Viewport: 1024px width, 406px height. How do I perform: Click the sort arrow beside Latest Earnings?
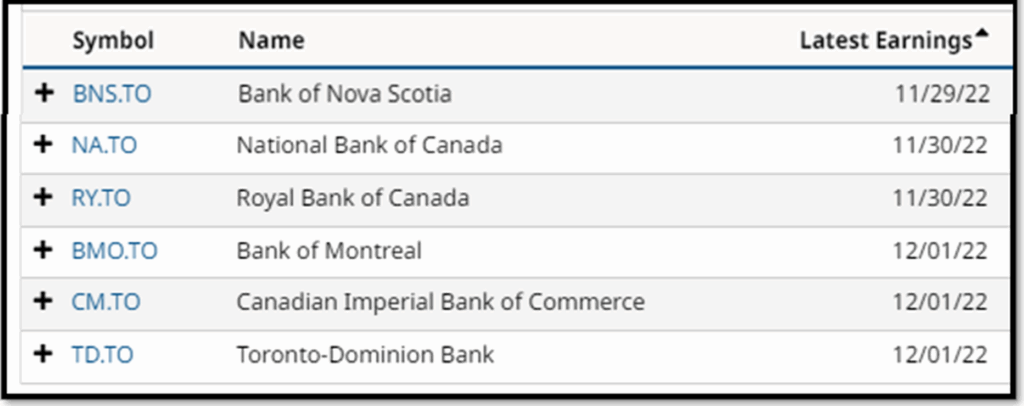pyautogui.click(x=982, y=36)
